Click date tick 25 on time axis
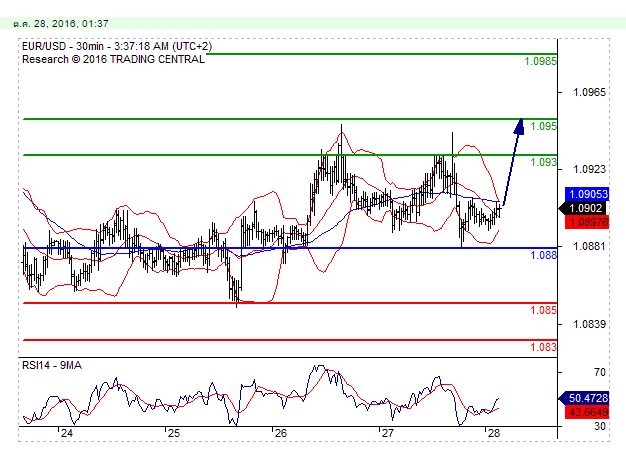The height and width of the screenshot is (473, 626). coord(174,433)
